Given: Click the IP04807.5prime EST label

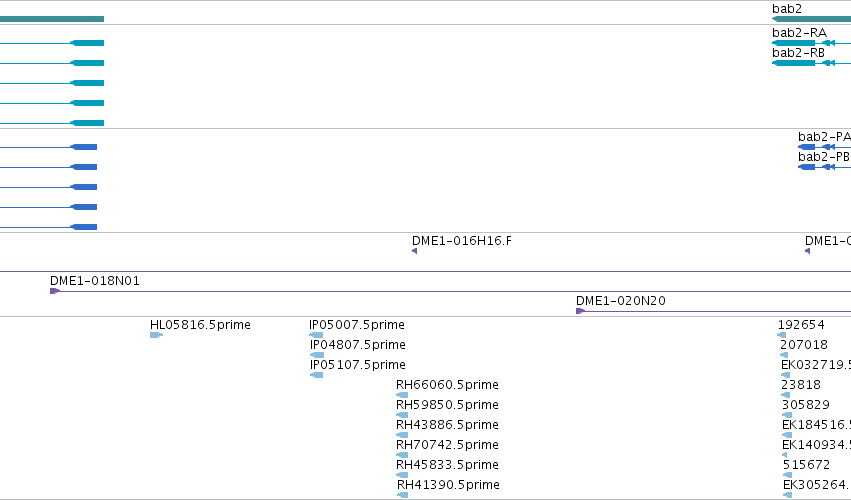Looking at the screenshot, I should (358, 345).
